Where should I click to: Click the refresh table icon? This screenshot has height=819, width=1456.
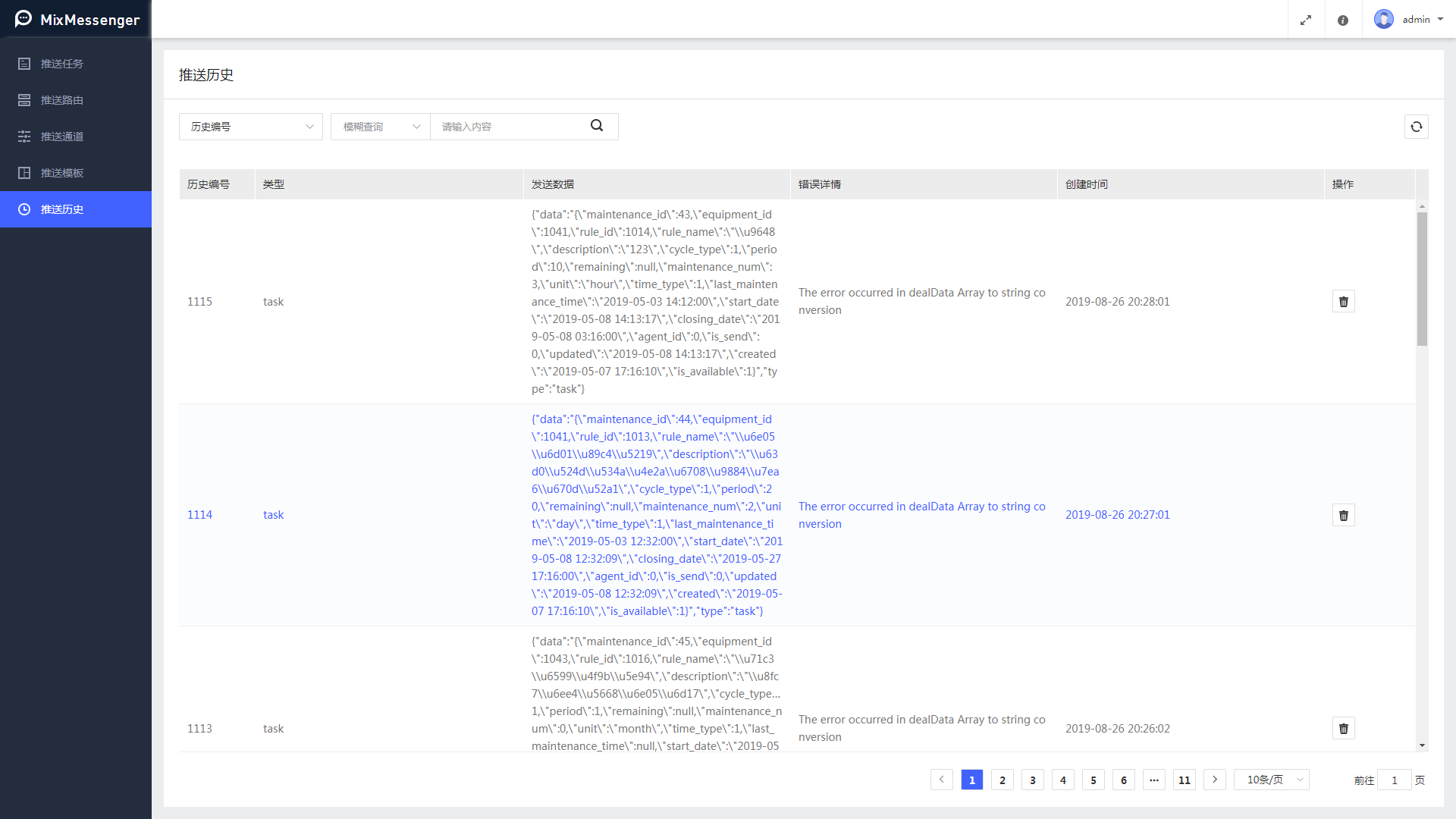point(1416,127)
